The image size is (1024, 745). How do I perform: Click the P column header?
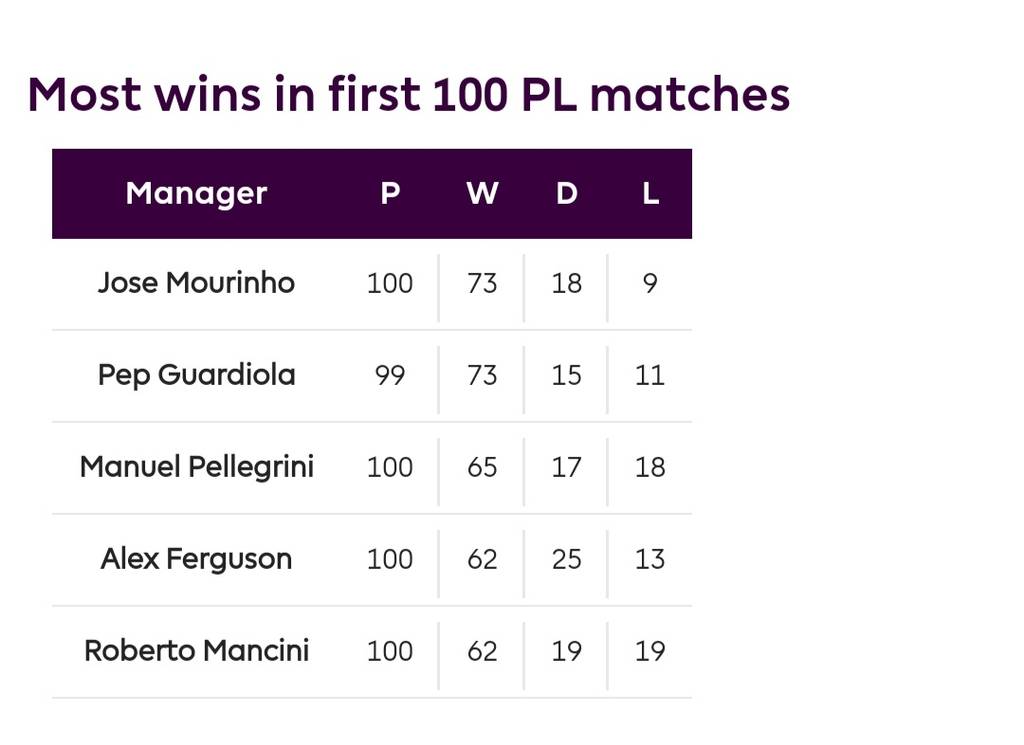point(390,193)
